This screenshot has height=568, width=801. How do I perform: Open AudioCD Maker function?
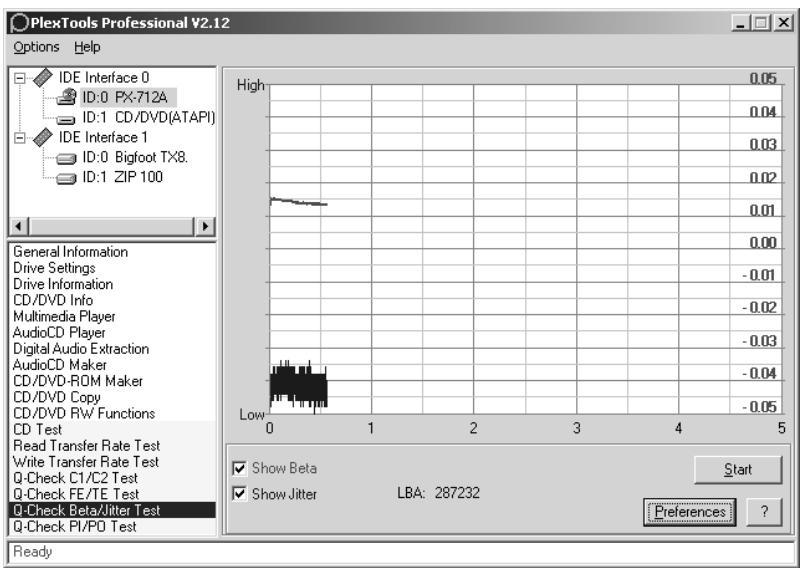pos(60,365)
